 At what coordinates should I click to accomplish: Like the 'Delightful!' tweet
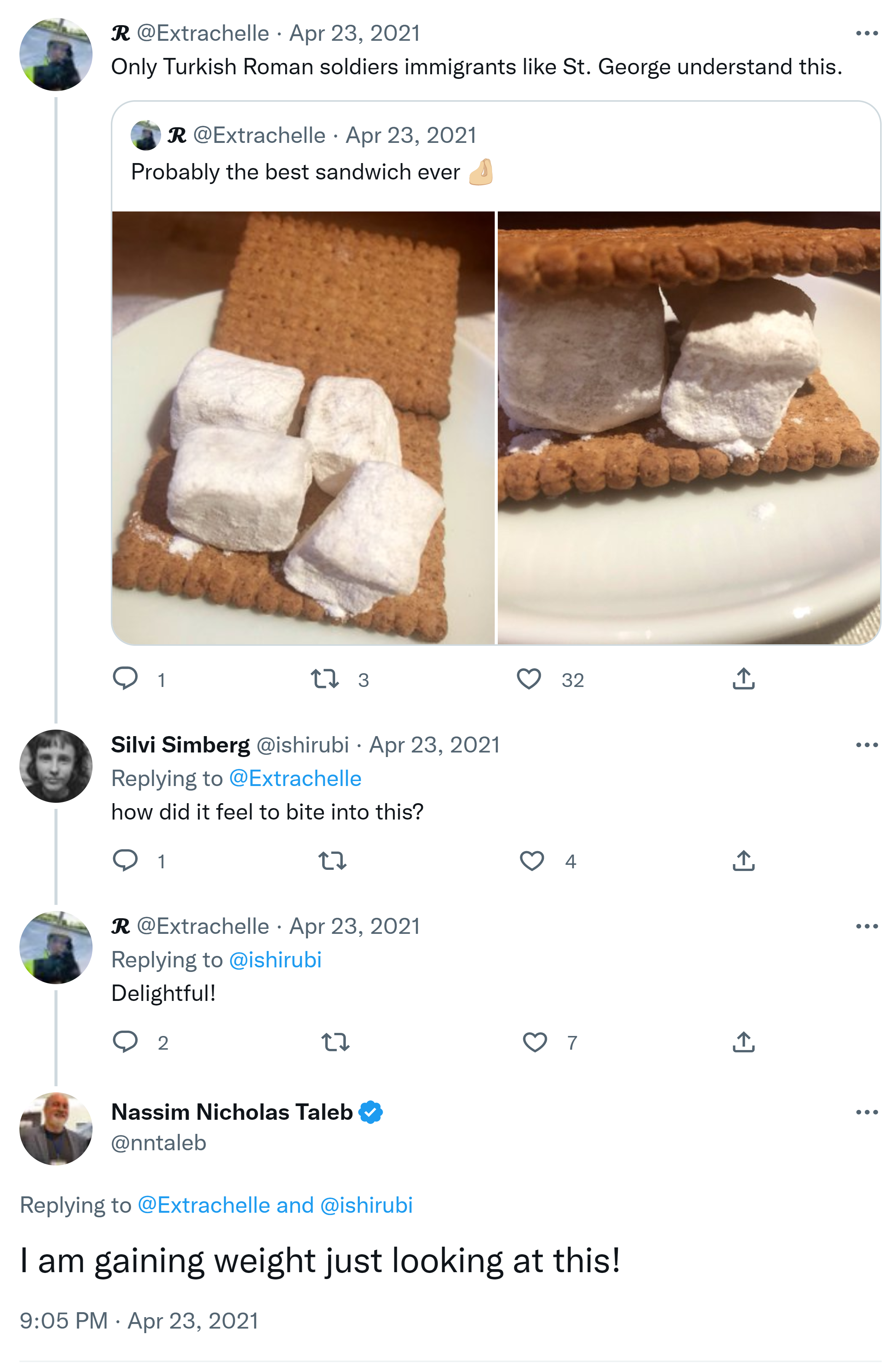coord(534,1042)
